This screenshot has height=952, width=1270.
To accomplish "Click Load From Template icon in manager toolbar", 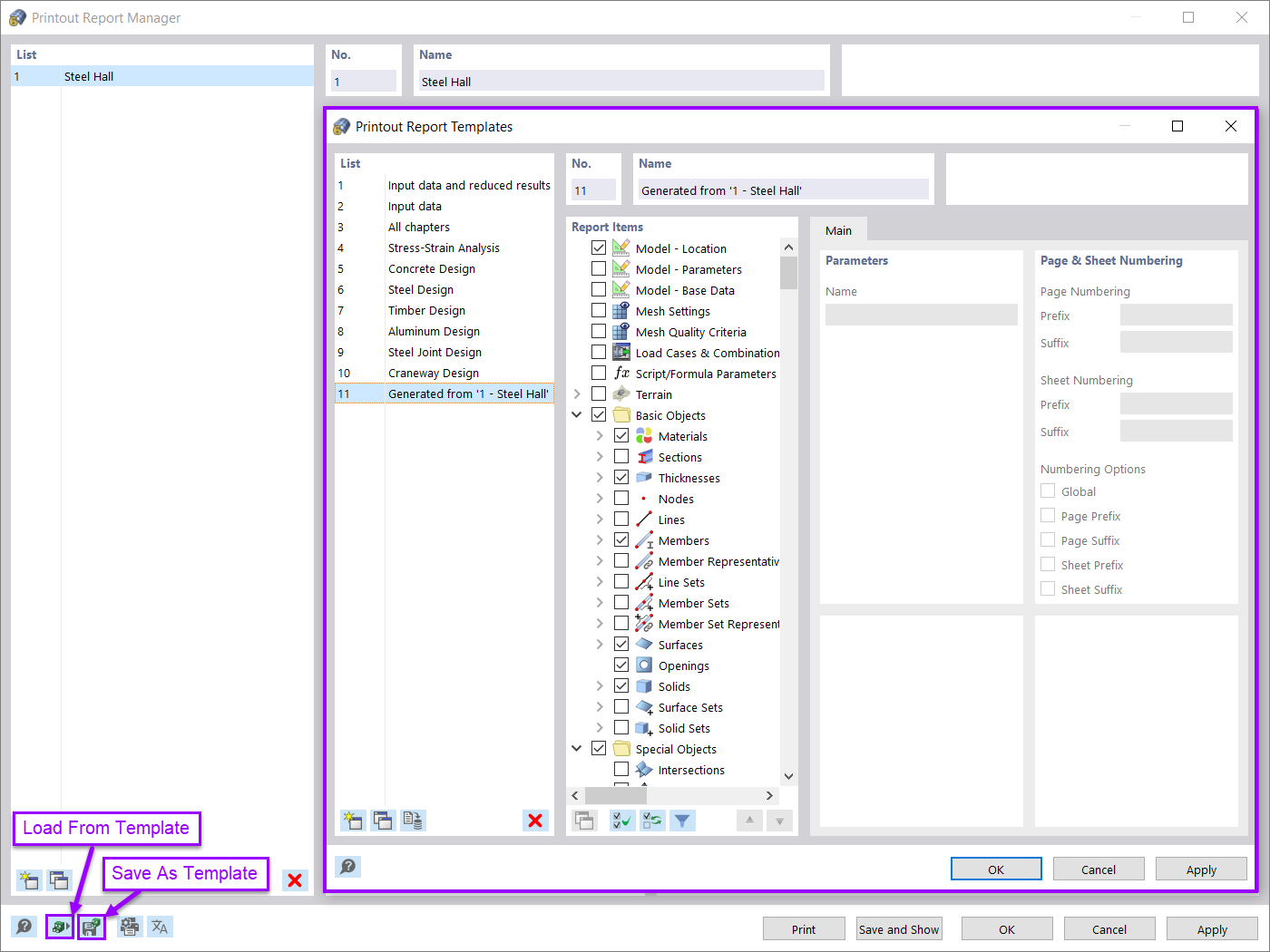I will click(x=60, y=927).
